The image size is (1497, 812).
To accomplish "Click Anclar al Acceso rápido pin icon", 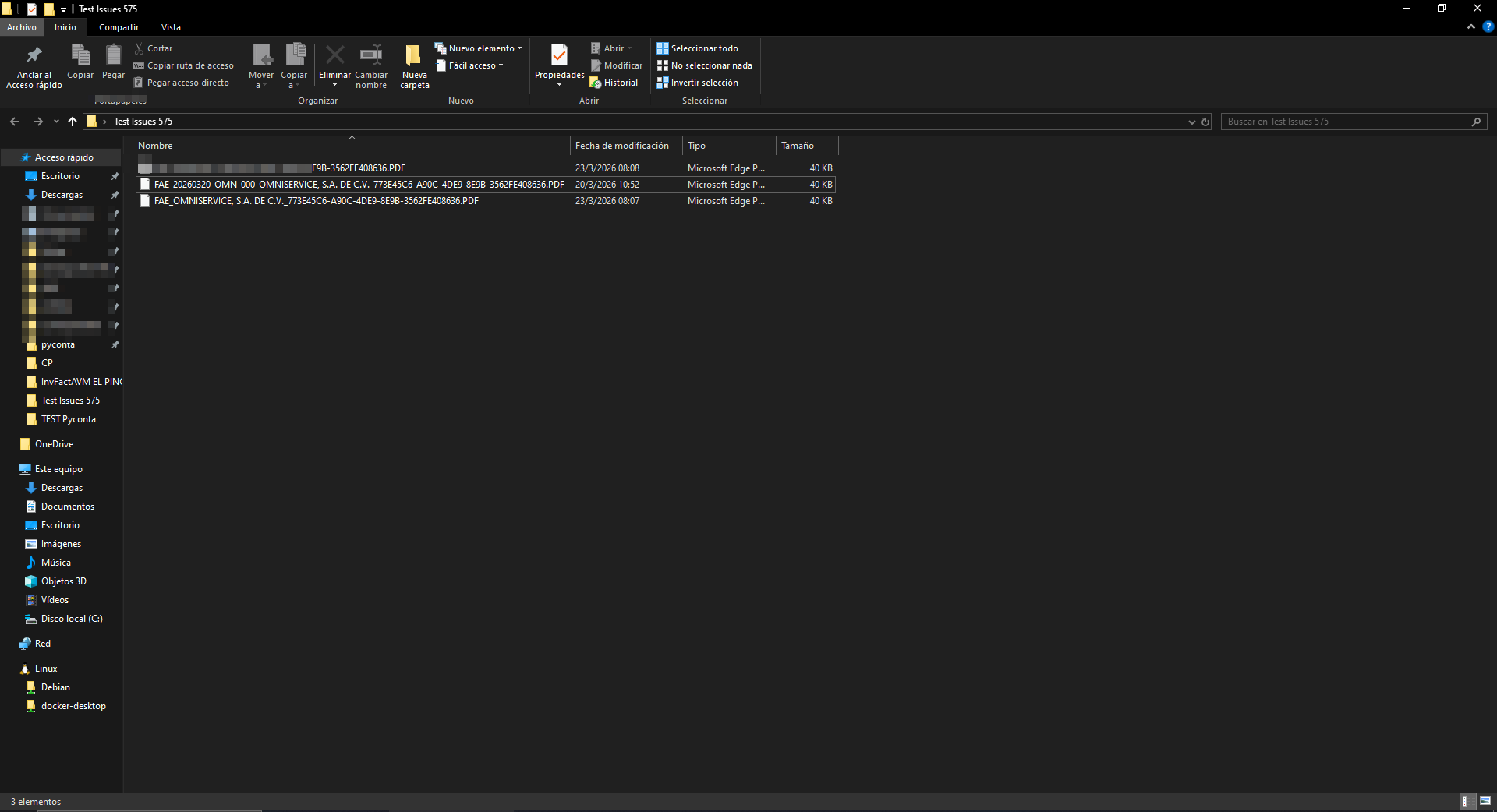I will tap(34, 55).
